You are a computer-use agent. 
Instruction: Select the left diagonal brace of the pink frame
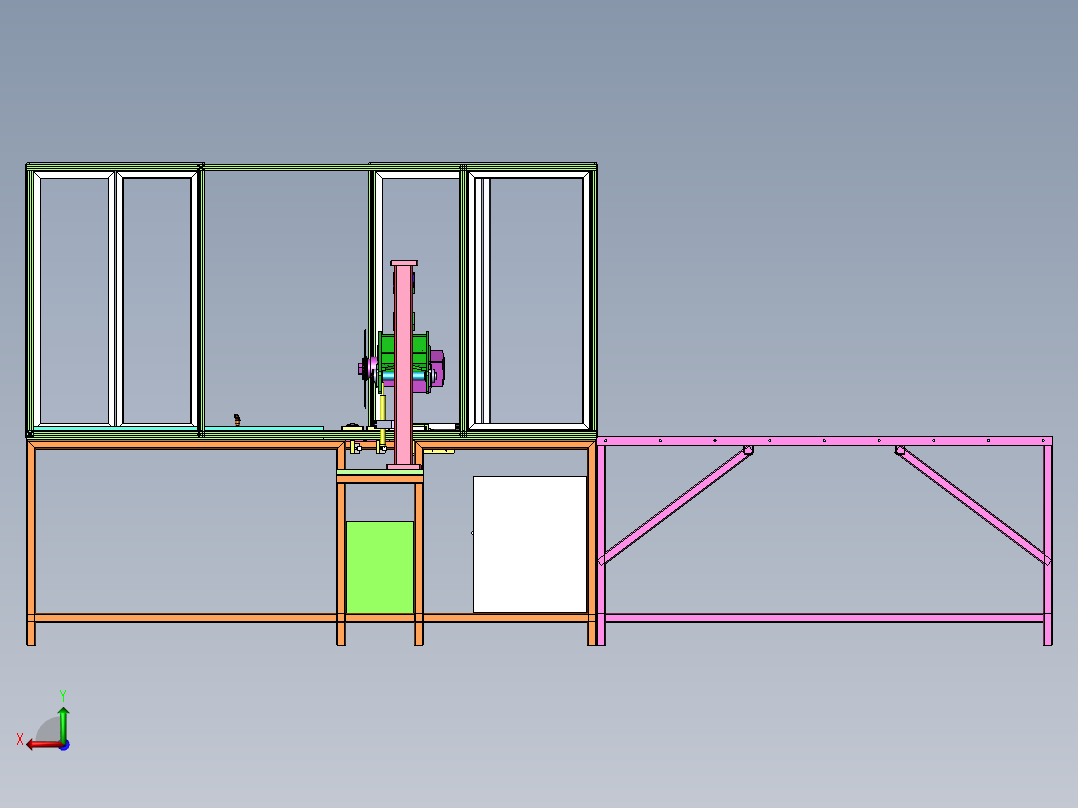tap(676, 505)
